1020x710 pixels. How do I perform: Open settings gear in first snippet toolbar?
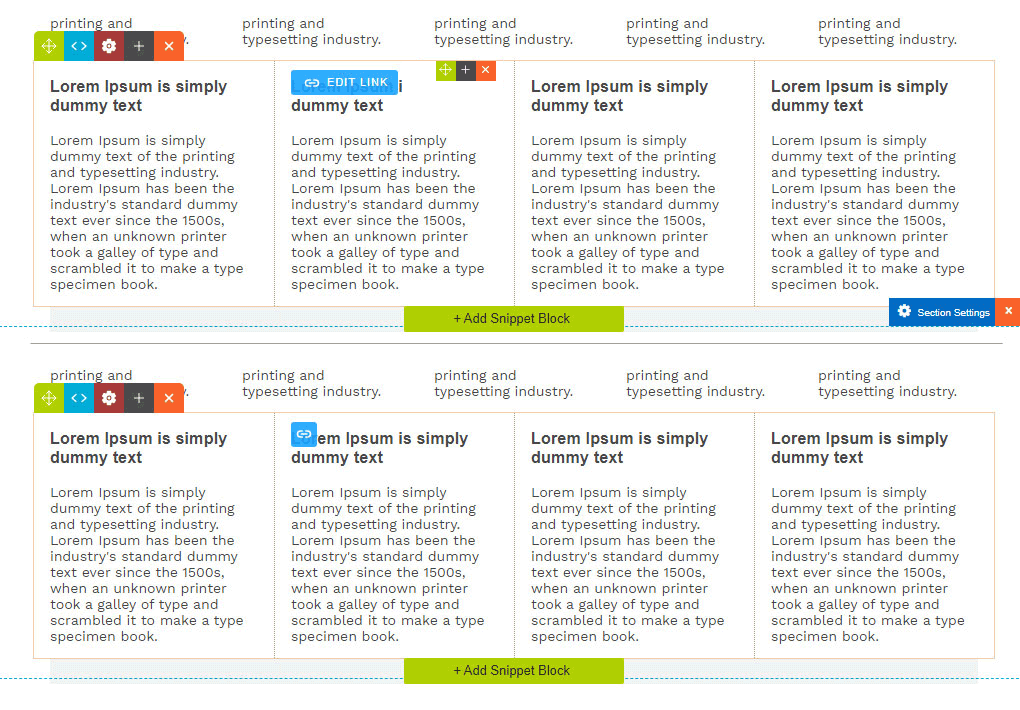(x=109, y=46)
